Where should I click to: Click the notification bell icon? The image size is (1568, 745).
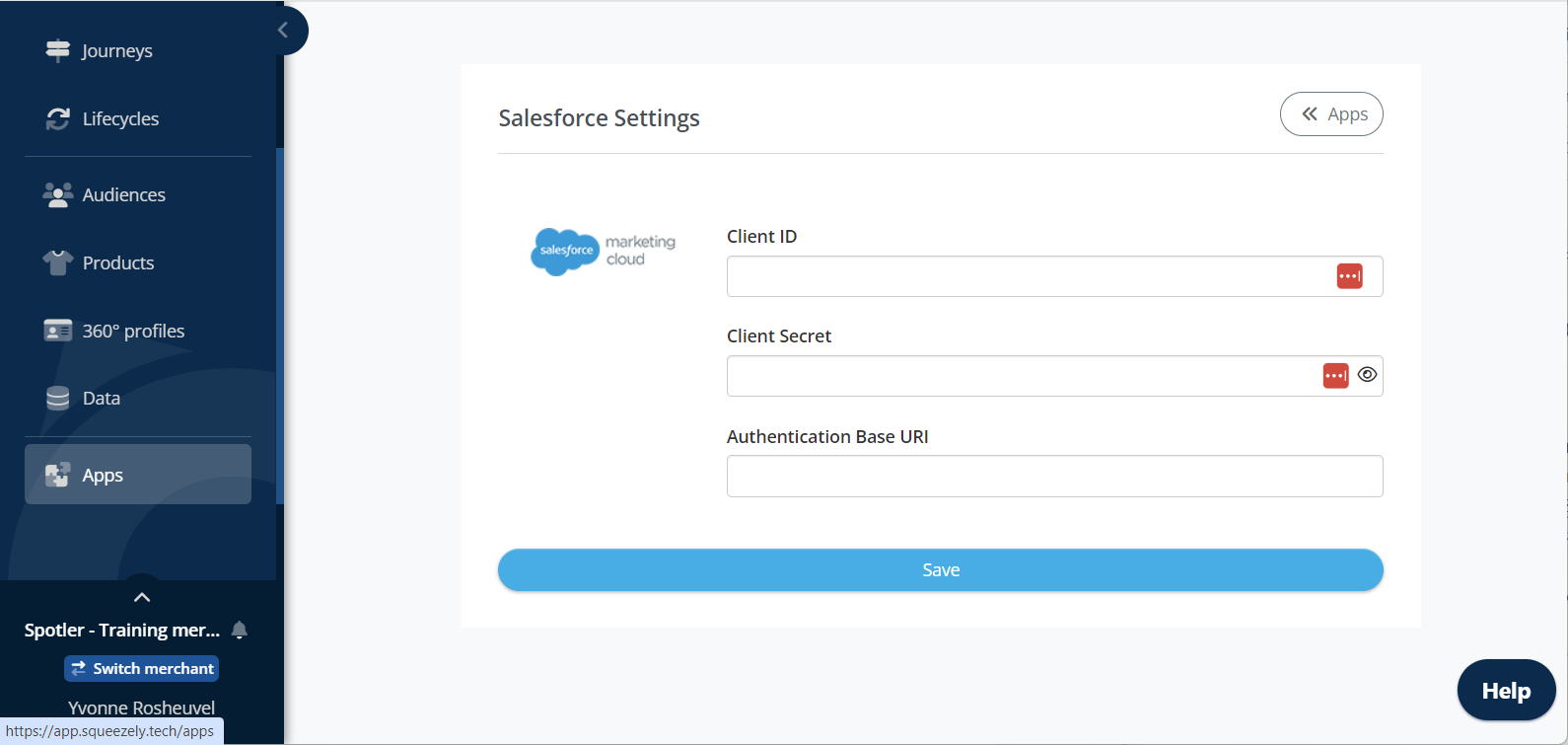[239, 630]
